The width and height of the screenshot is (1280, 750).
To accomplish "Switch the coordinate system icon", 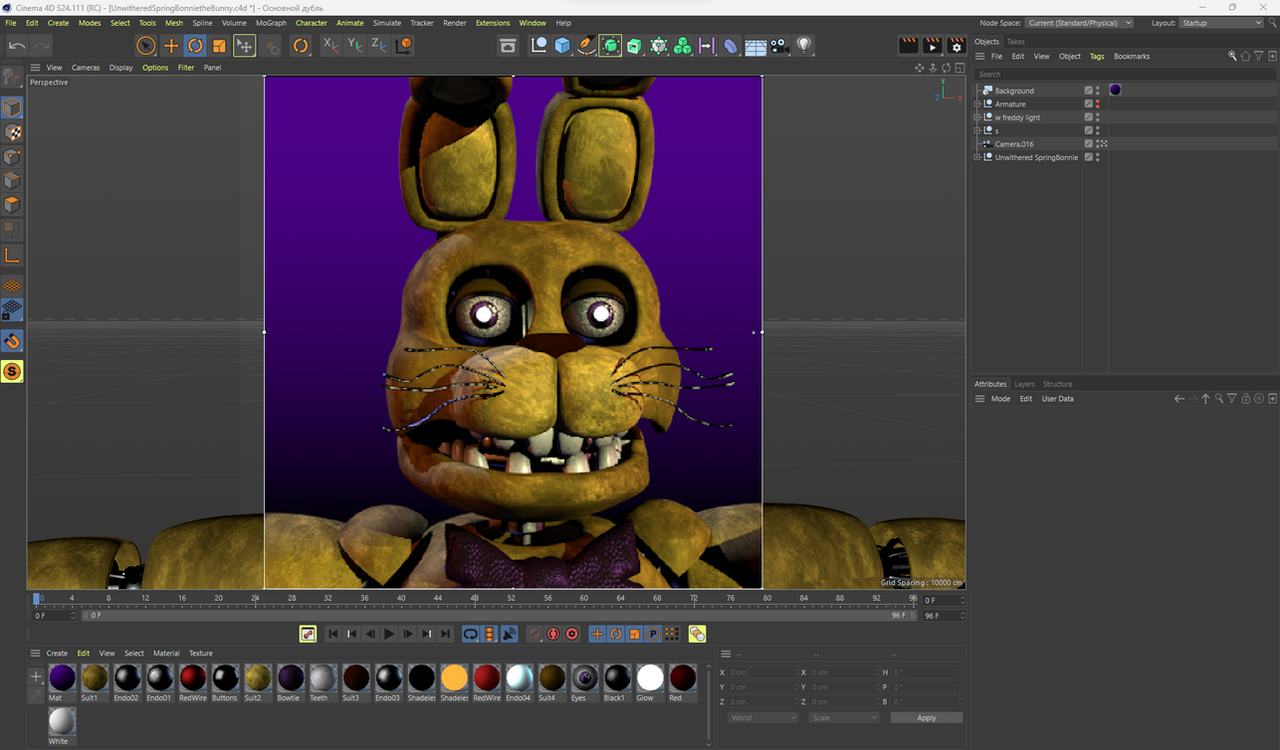I will tap(403, 45).
